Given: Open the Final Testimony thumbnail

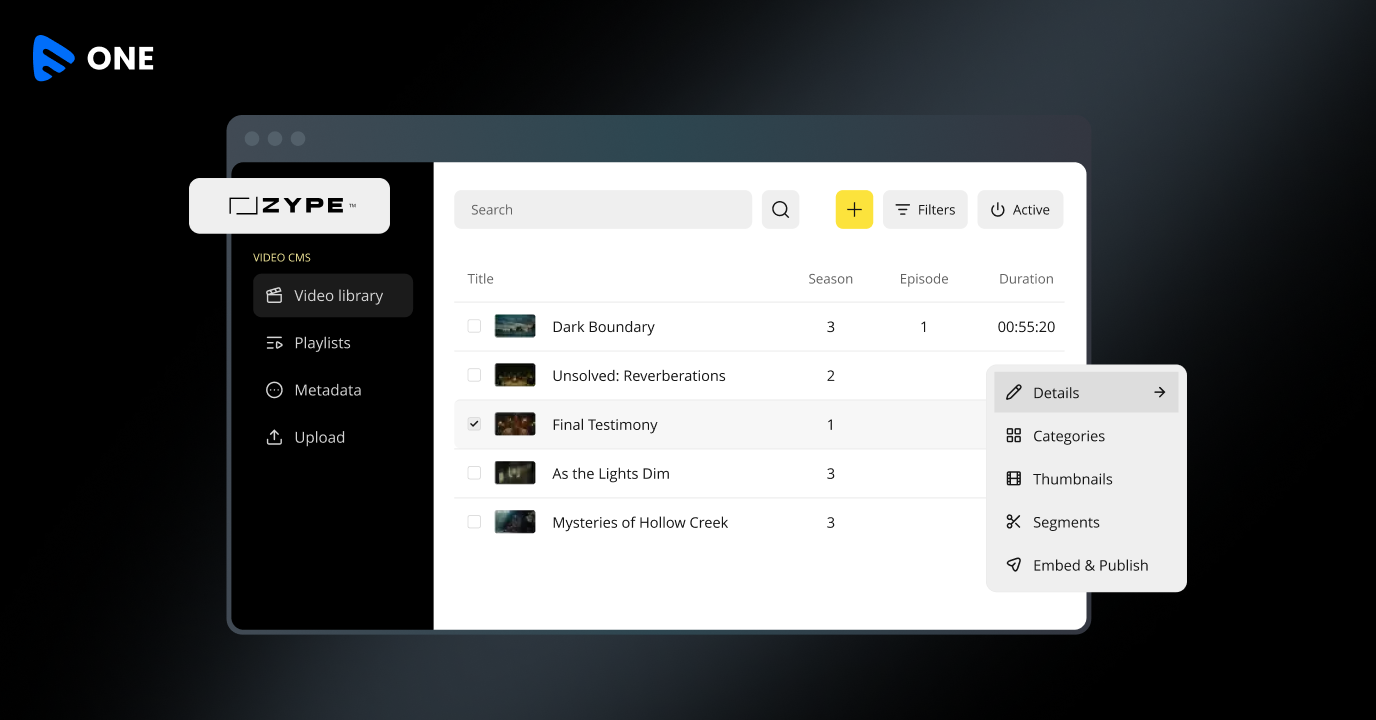Looking at the screenshot, I should (515, 424).
